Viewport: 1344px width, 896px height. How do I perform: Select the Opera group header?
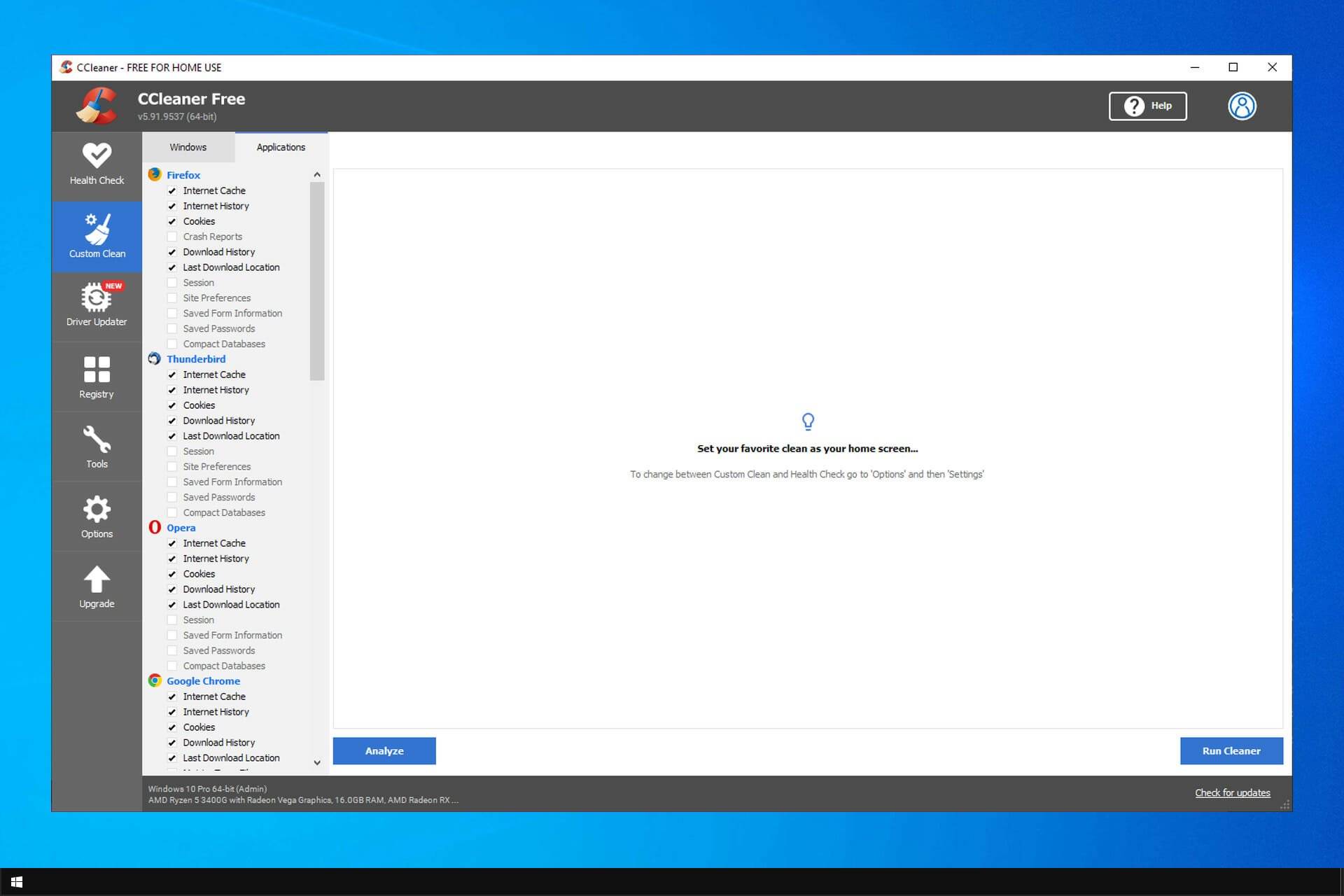coord(181,528)
